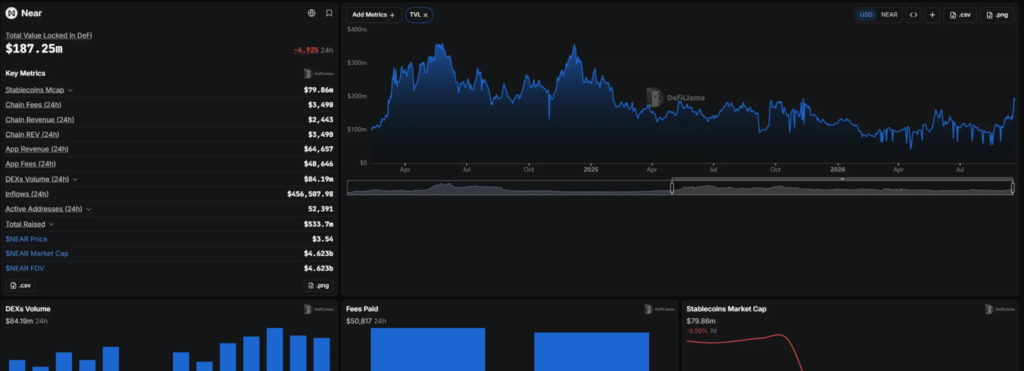The height and width of the screenshot is (371, 1024).
Task: Click the DEXs Volume chart title
Action: click(28, 309)
